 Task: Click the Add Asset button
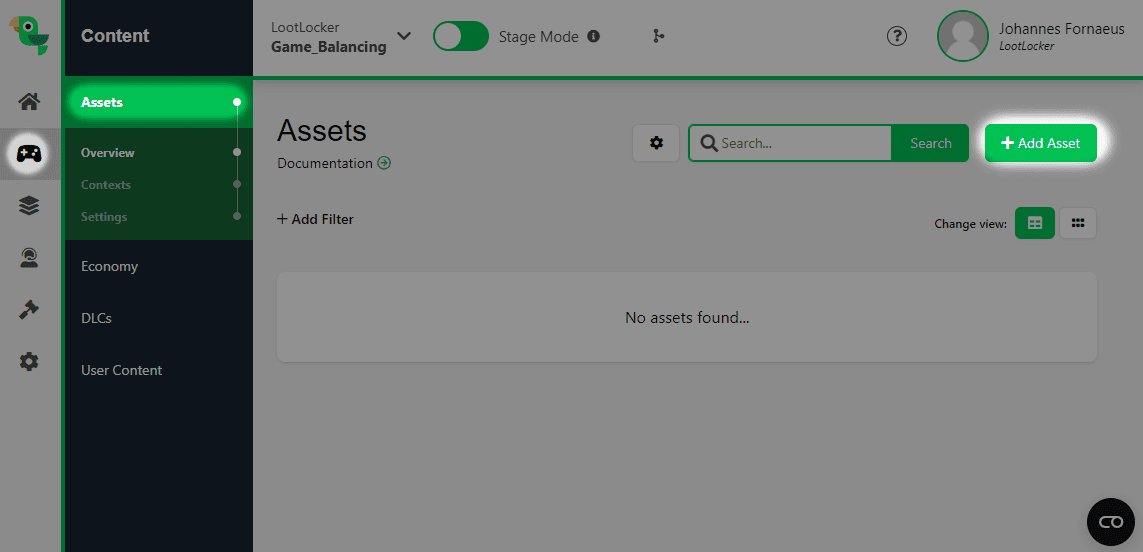pyautogui.click(x=1041, y=143)
